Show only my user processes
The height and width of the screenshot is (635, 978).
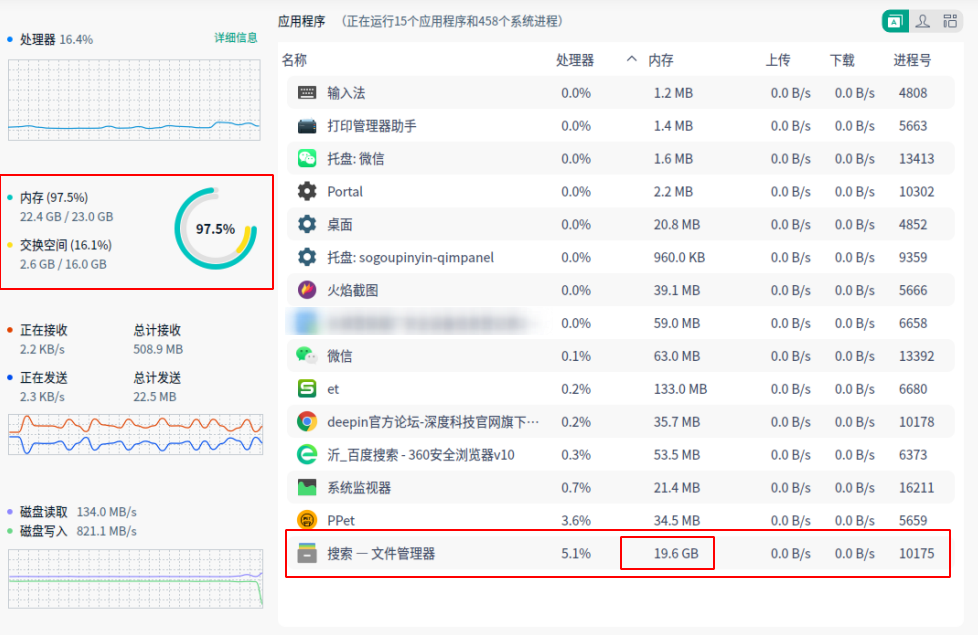[922, 21]
